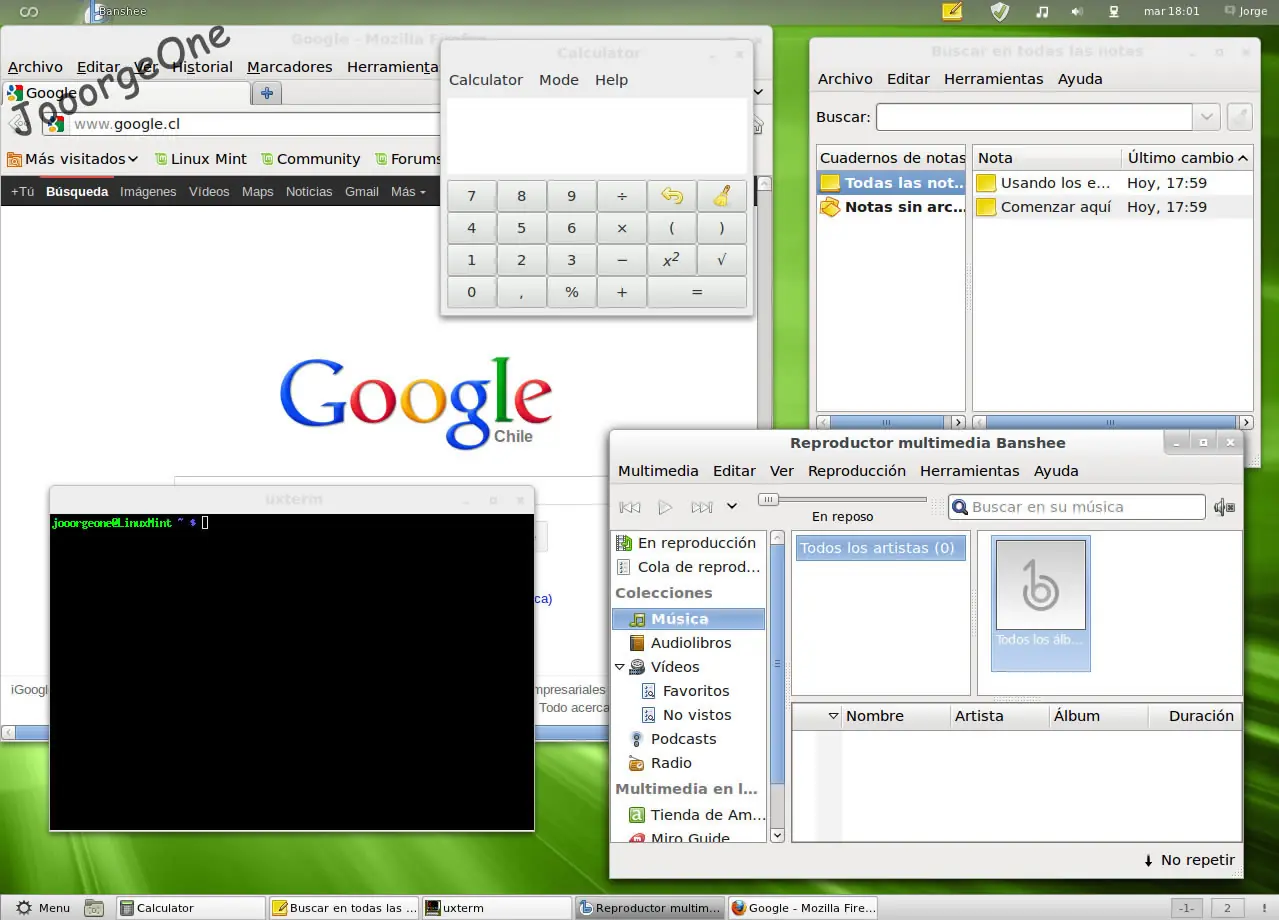Open the Mint Menu on the taskbar
The image size is (1279, 920).
[x=43, y=908]
